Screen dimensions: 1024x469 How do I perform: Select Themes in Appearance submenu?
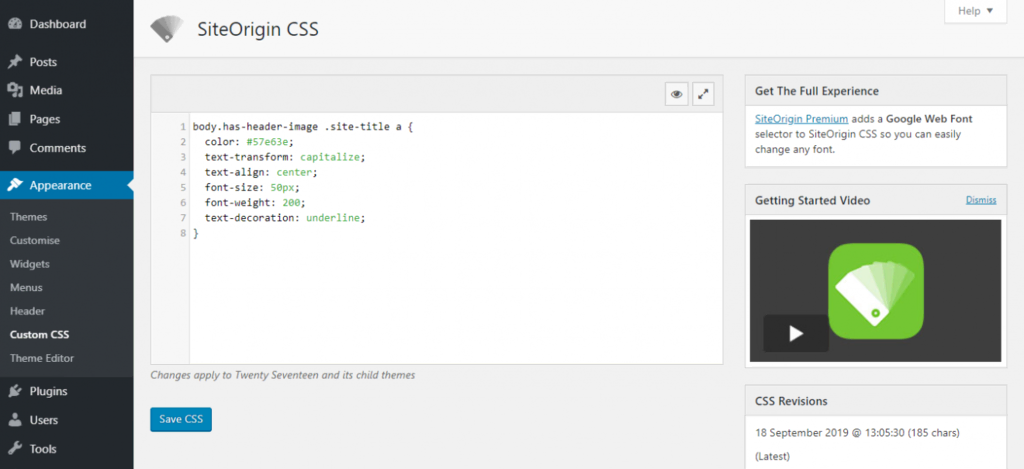coord(28,217)
